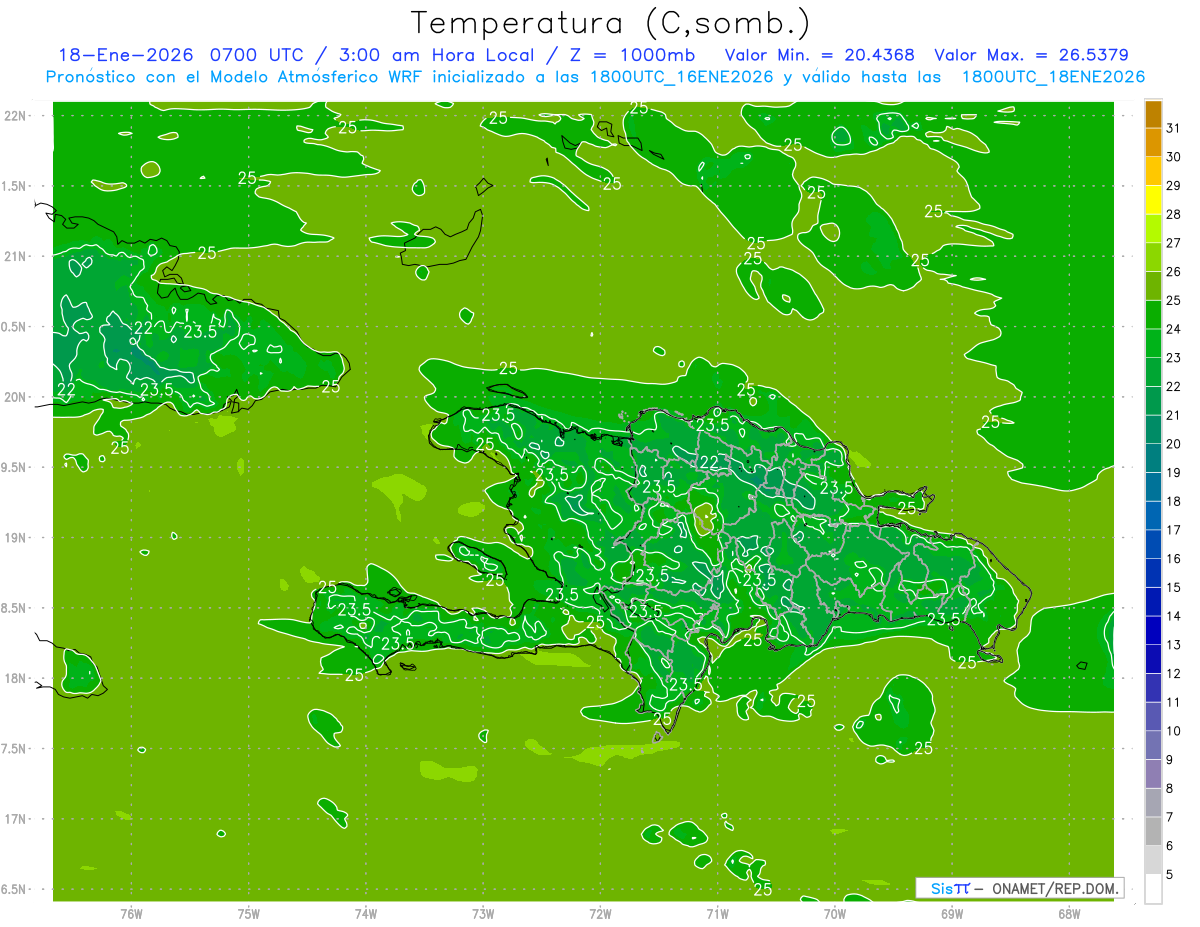Screen dimensions: 1200x927
Task: Click the '20N' latitude axis label
Action: 16,397
